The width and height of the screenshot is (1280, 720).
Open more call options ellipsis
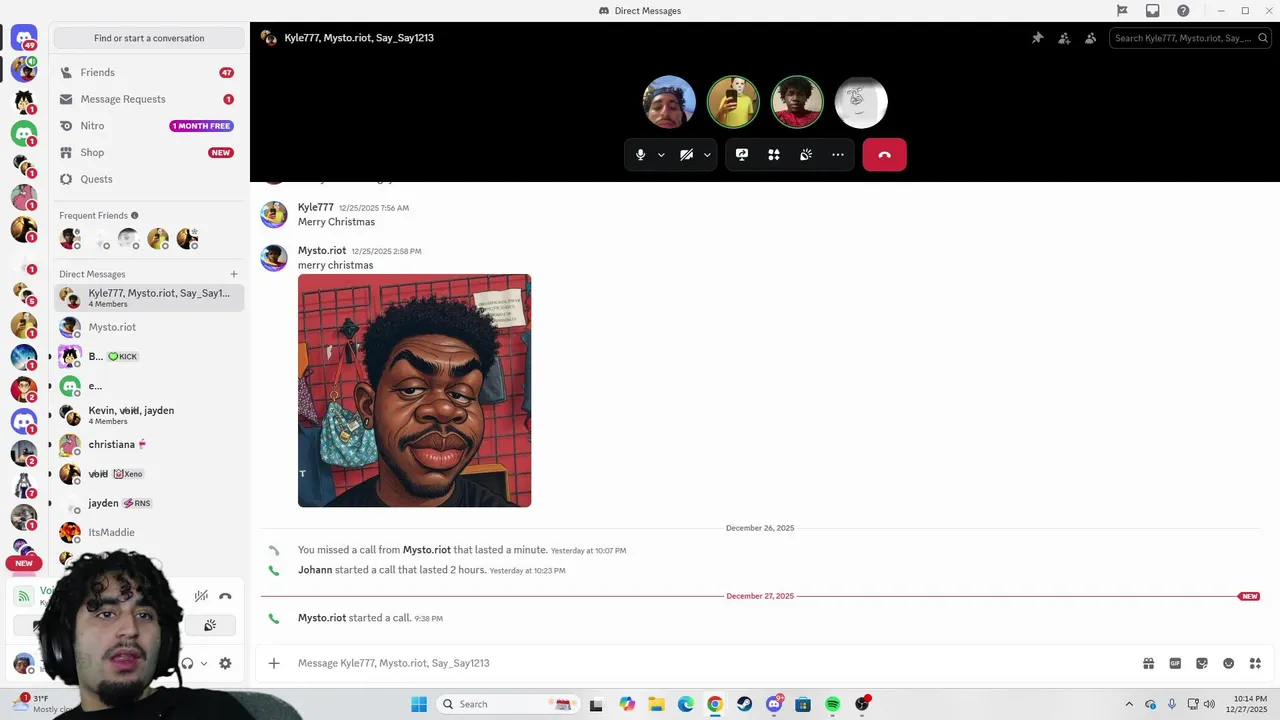click(838, 155)
